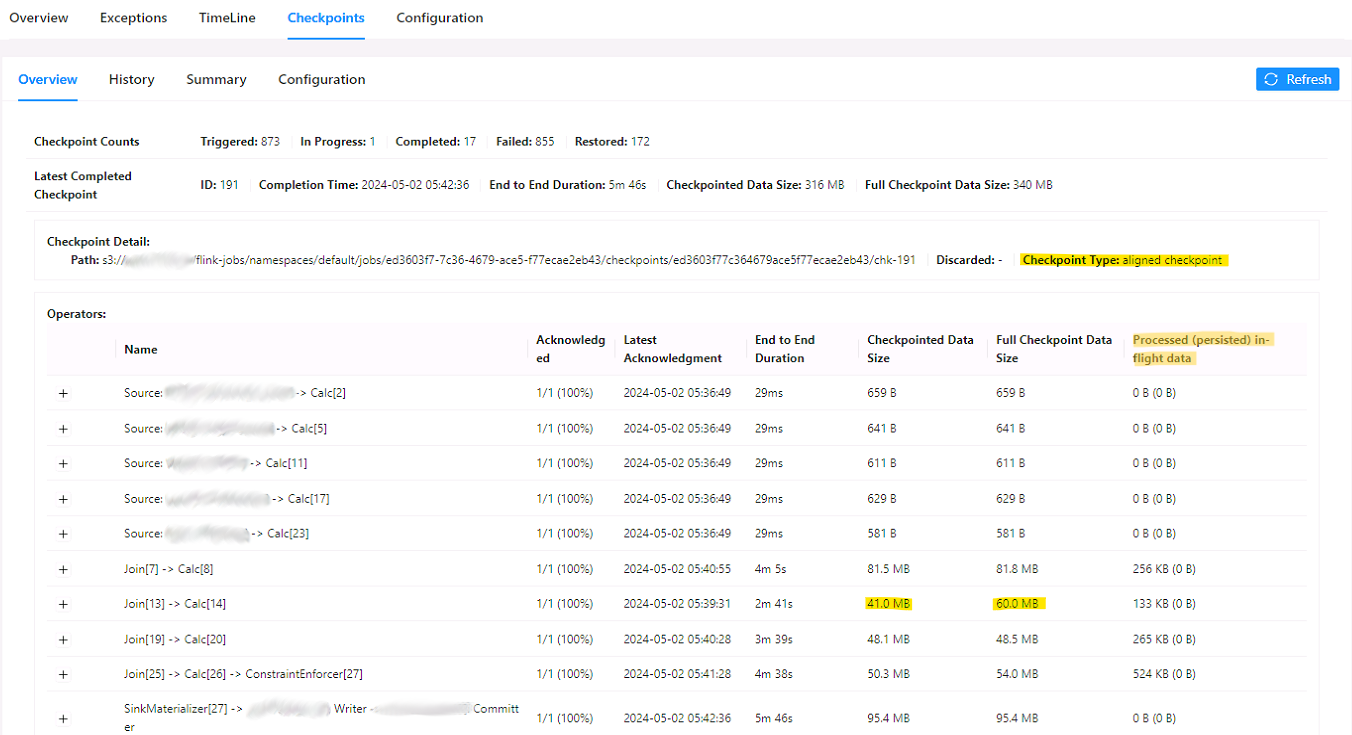Click the Processed (persisted) in-flight data header

tap(1202, 349)
